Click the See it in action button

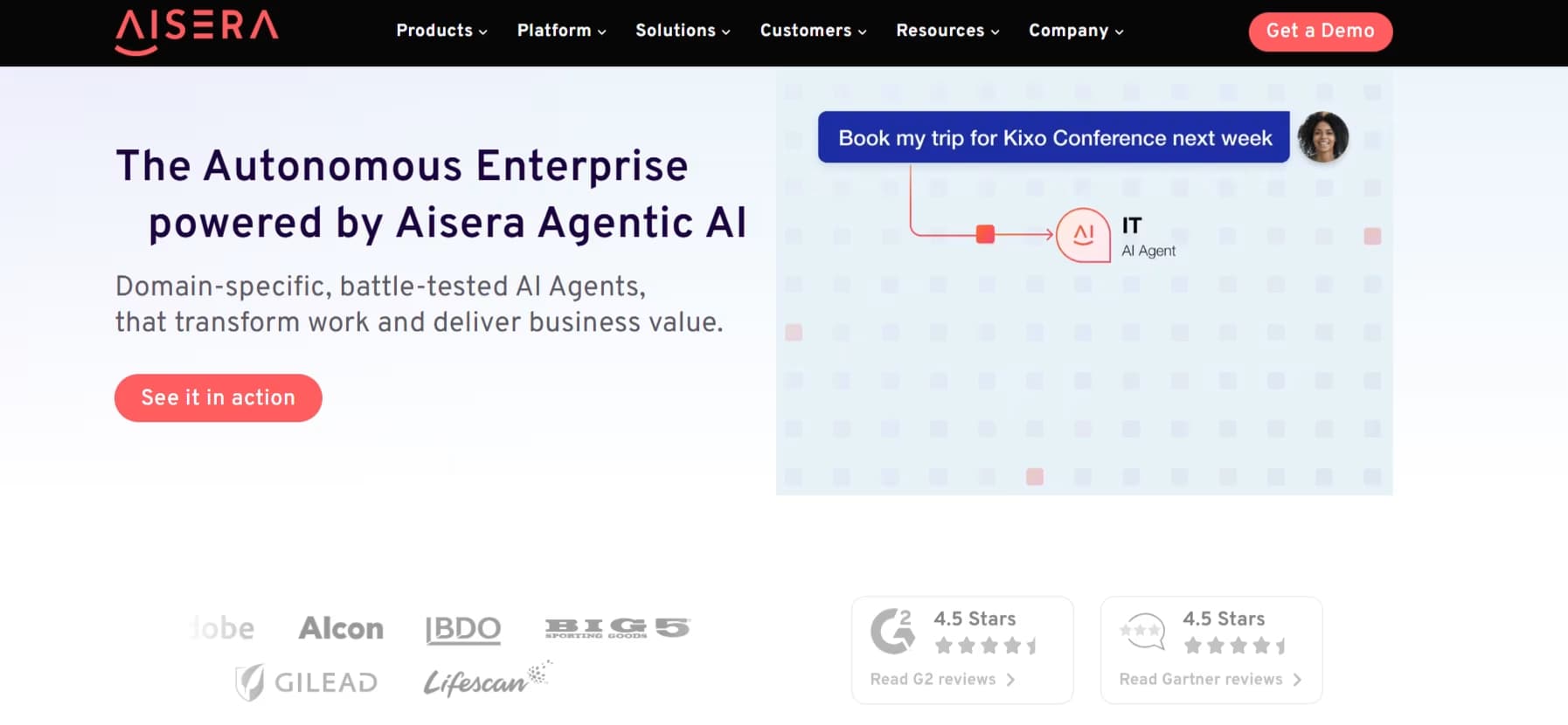(218, 397)
